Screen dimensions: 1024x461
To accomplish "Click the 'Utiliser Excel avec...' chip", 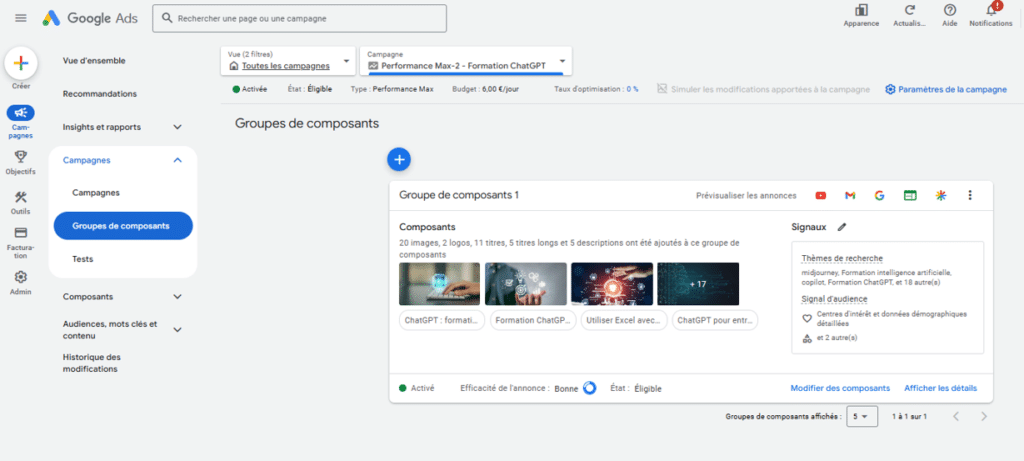I will (624, 321).
